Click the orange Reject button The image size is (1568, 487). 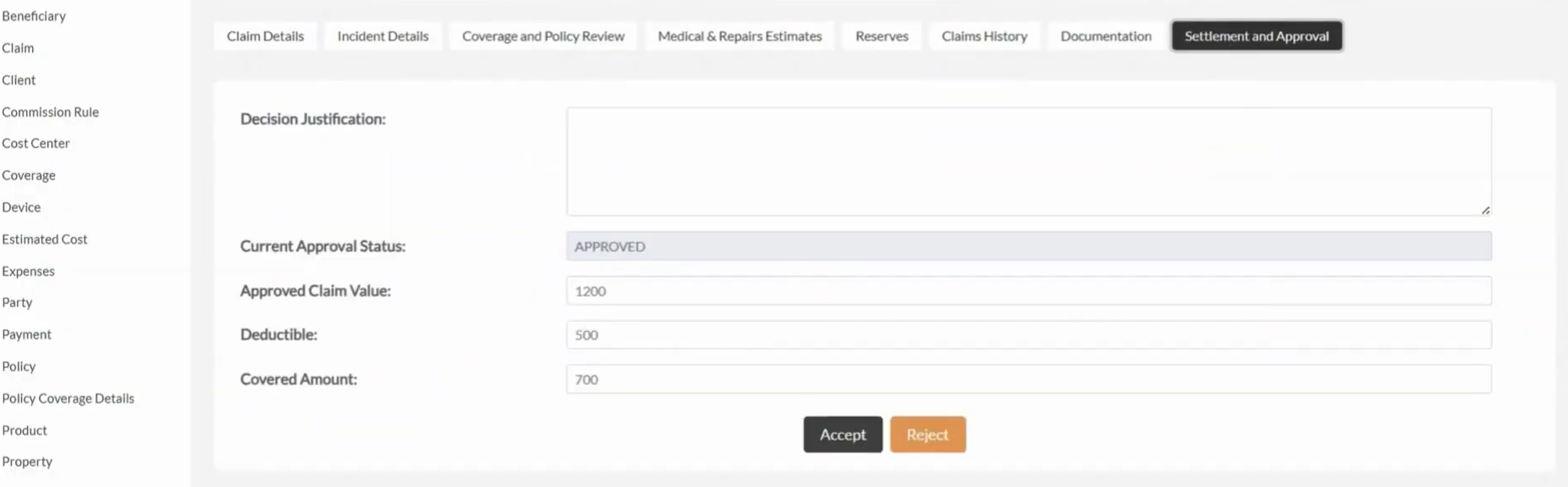point(927,434)
